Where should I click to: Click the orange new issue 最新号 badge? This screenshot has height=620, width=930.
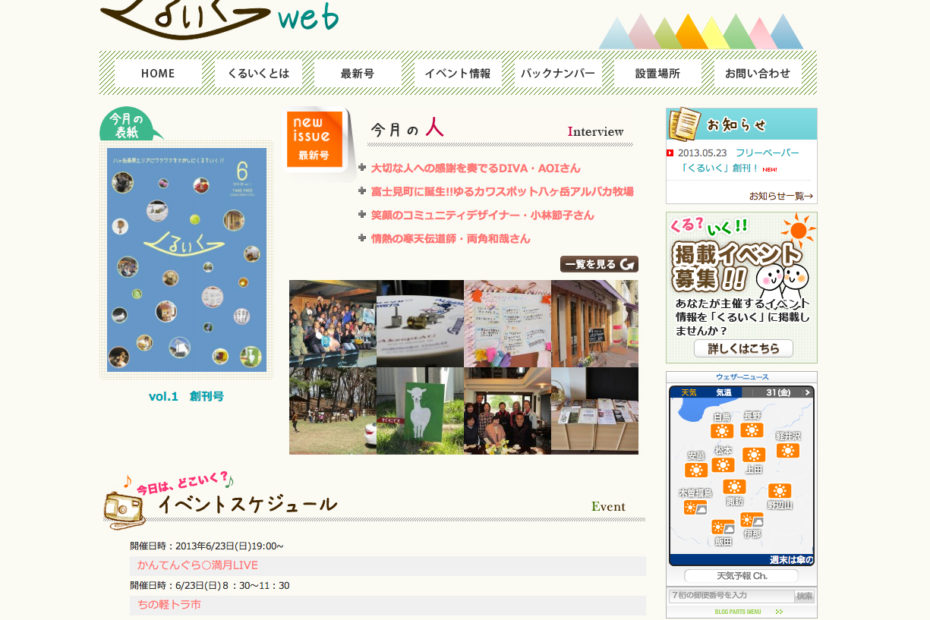[314, 140]
